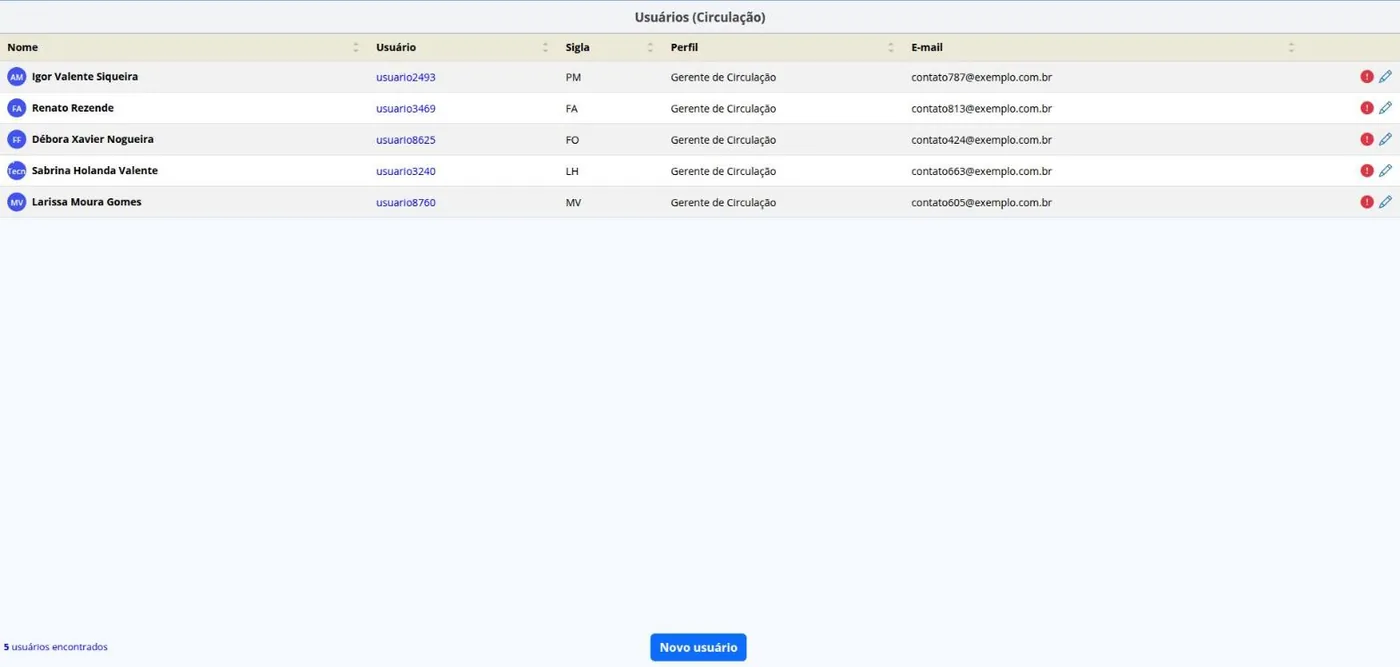Edit Débora Xavier Nogueira with the pencil icon
This screenshot has width=1400, height=667.
point(1385,139)
